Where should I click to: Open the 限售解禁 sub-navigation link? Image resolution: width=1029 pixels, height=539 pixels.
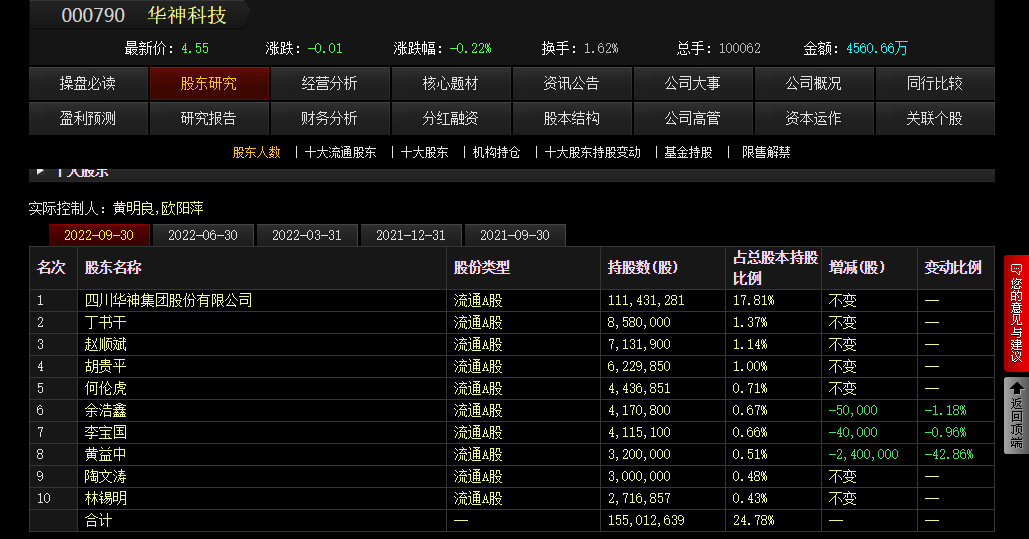click(x=766, y=153)
